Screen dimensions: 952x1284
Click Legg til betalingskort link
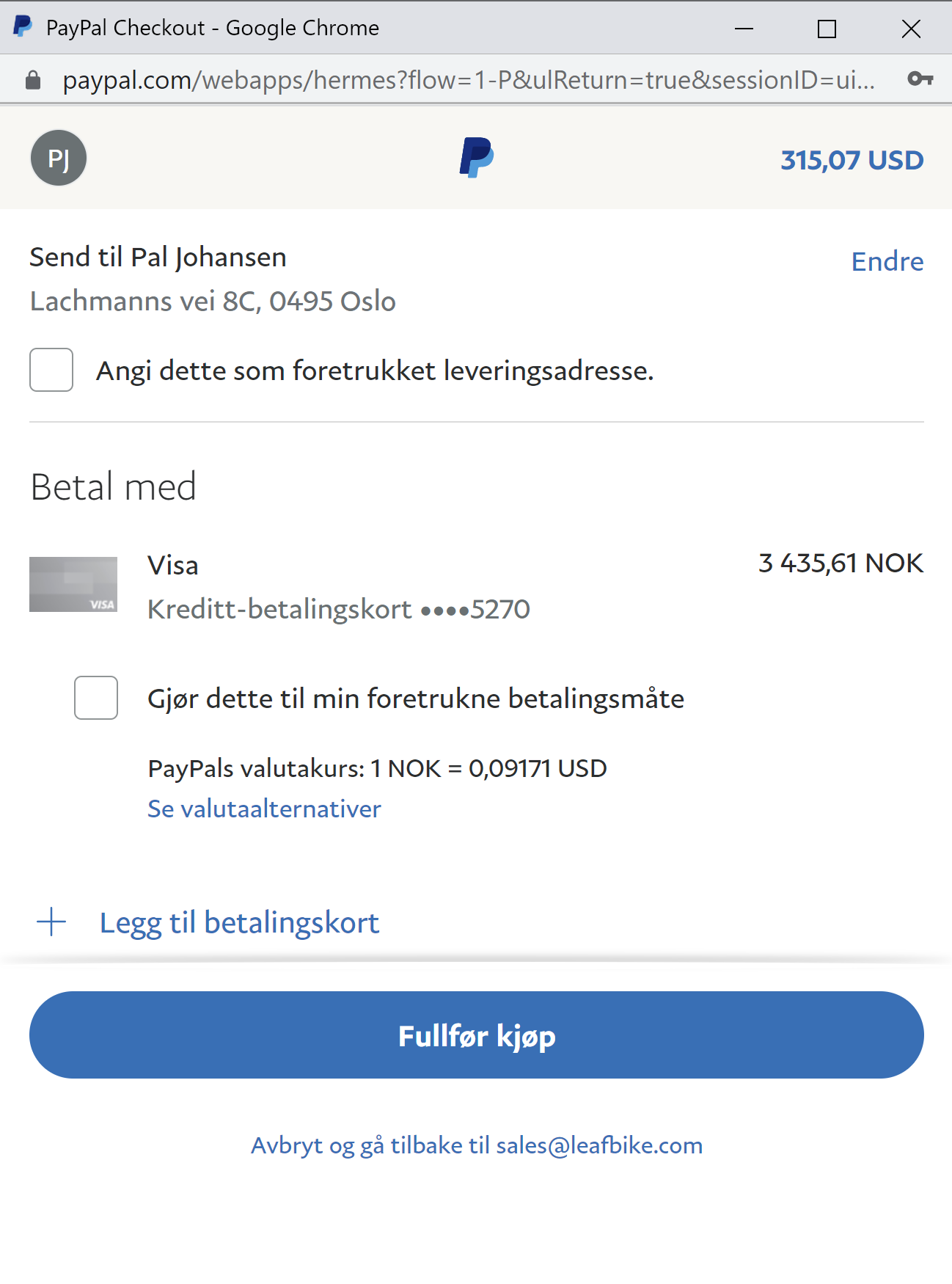(x=239, y=922)
